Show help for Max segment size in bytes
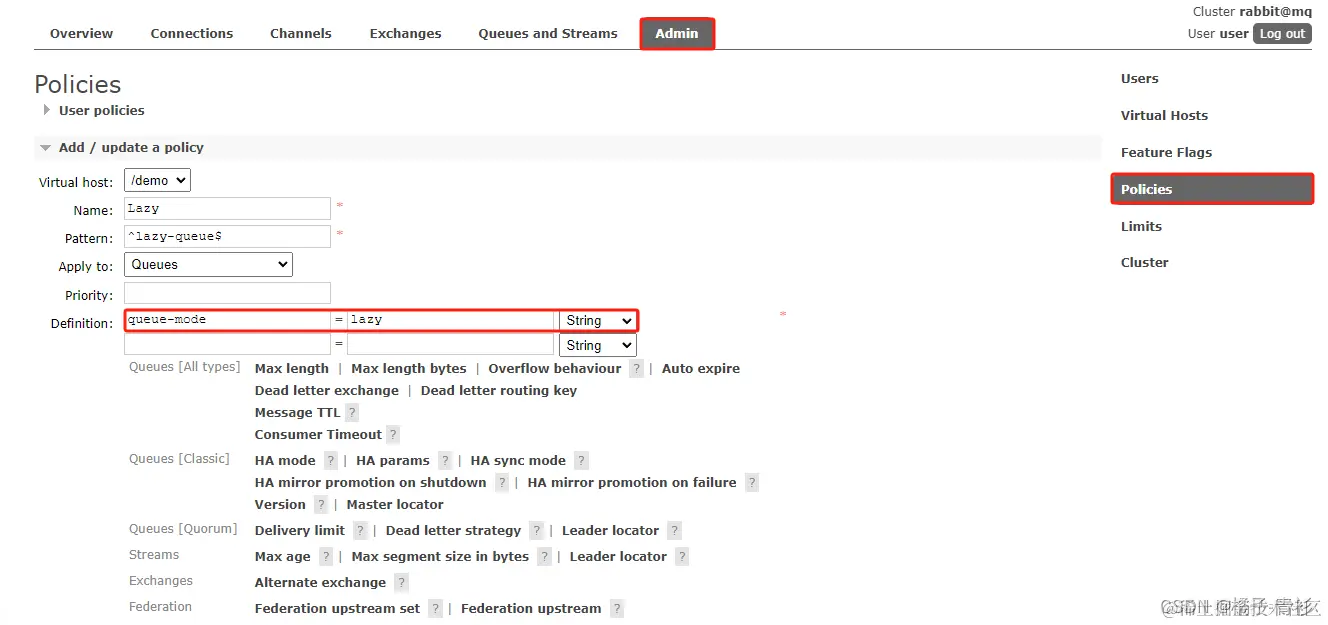The image size is (1328, 625). coord(544,557)
